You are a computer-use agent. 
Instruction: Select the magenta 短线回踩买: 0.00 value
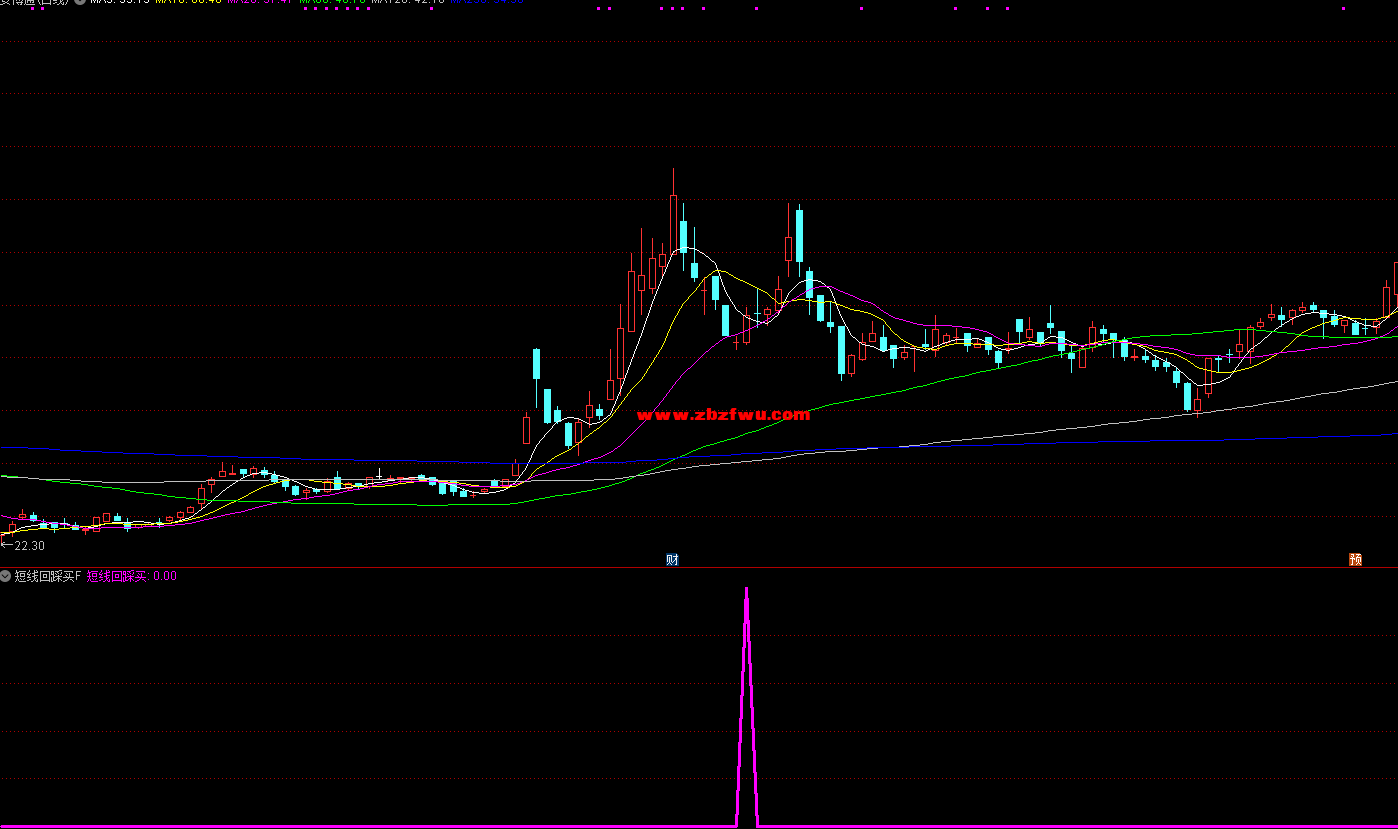point(132,576)
